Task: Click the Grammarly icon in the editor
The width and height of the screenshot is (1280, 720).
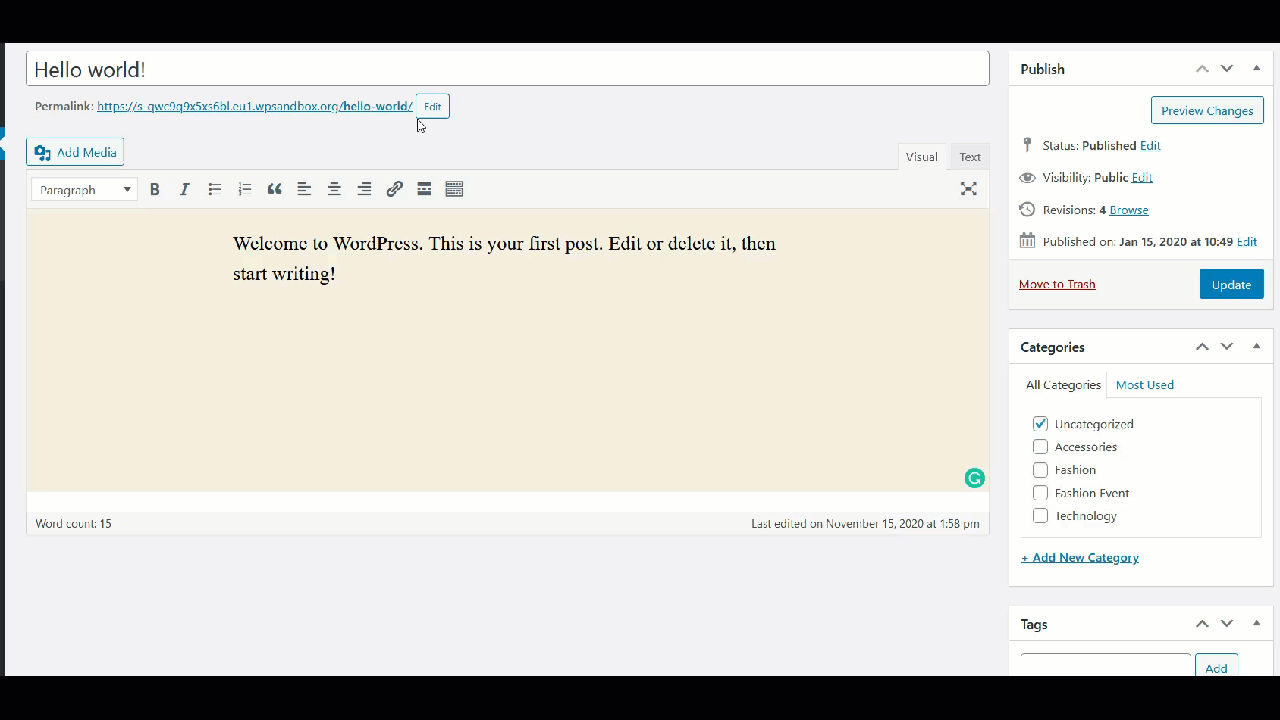Action: [974, 478]
